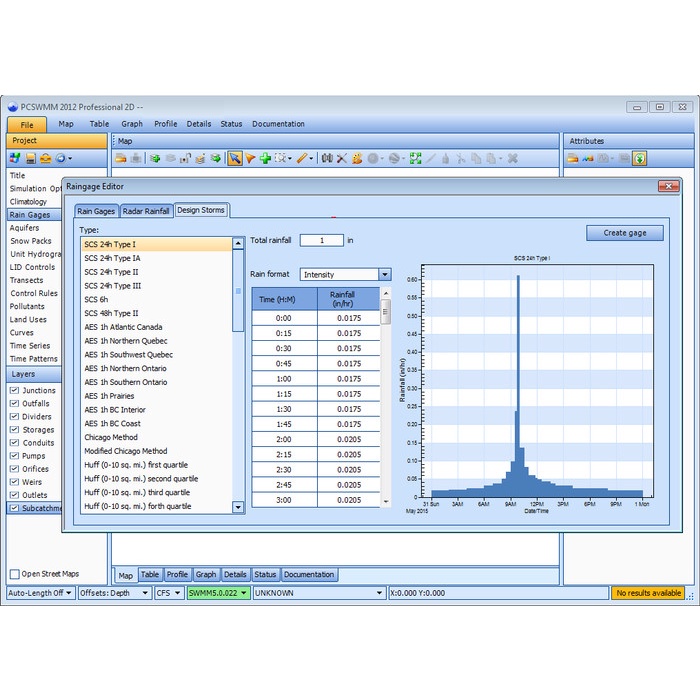700x700 pixels.
Task: Click the New Project icon in Project panel
Action: [x=15, y=158]
